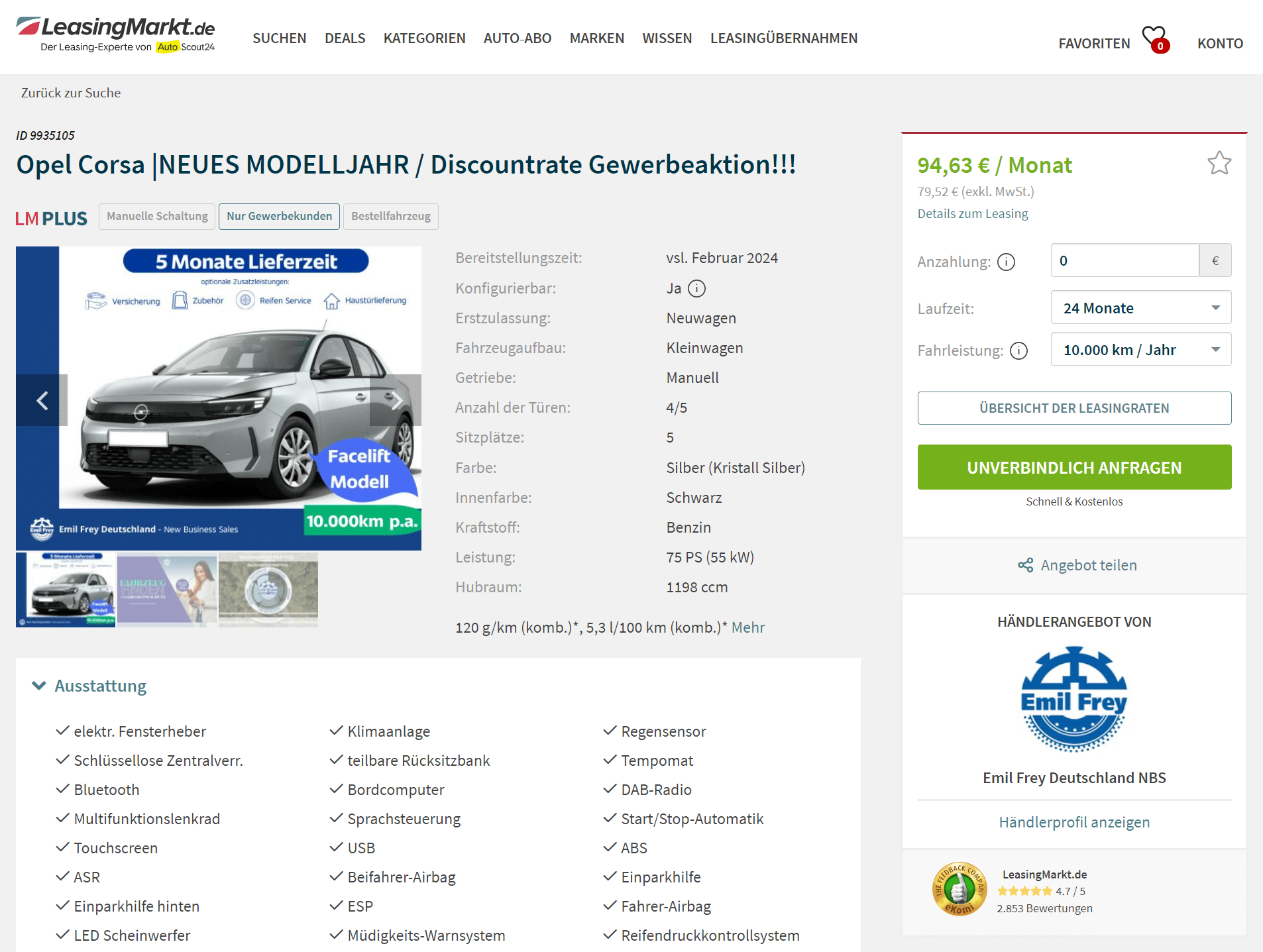Open the favorites heart icon
Image resolution: width=1263 pixels, height=952 pixels.
point(1155,38)
